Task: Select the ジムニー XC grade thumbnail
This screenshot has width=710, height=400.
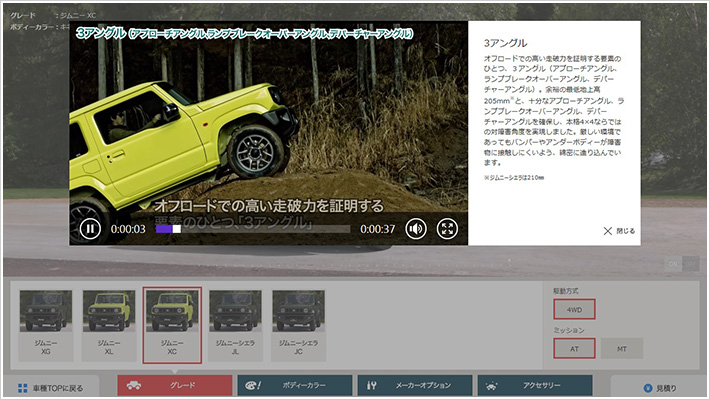Action: [x=172, y=325]
